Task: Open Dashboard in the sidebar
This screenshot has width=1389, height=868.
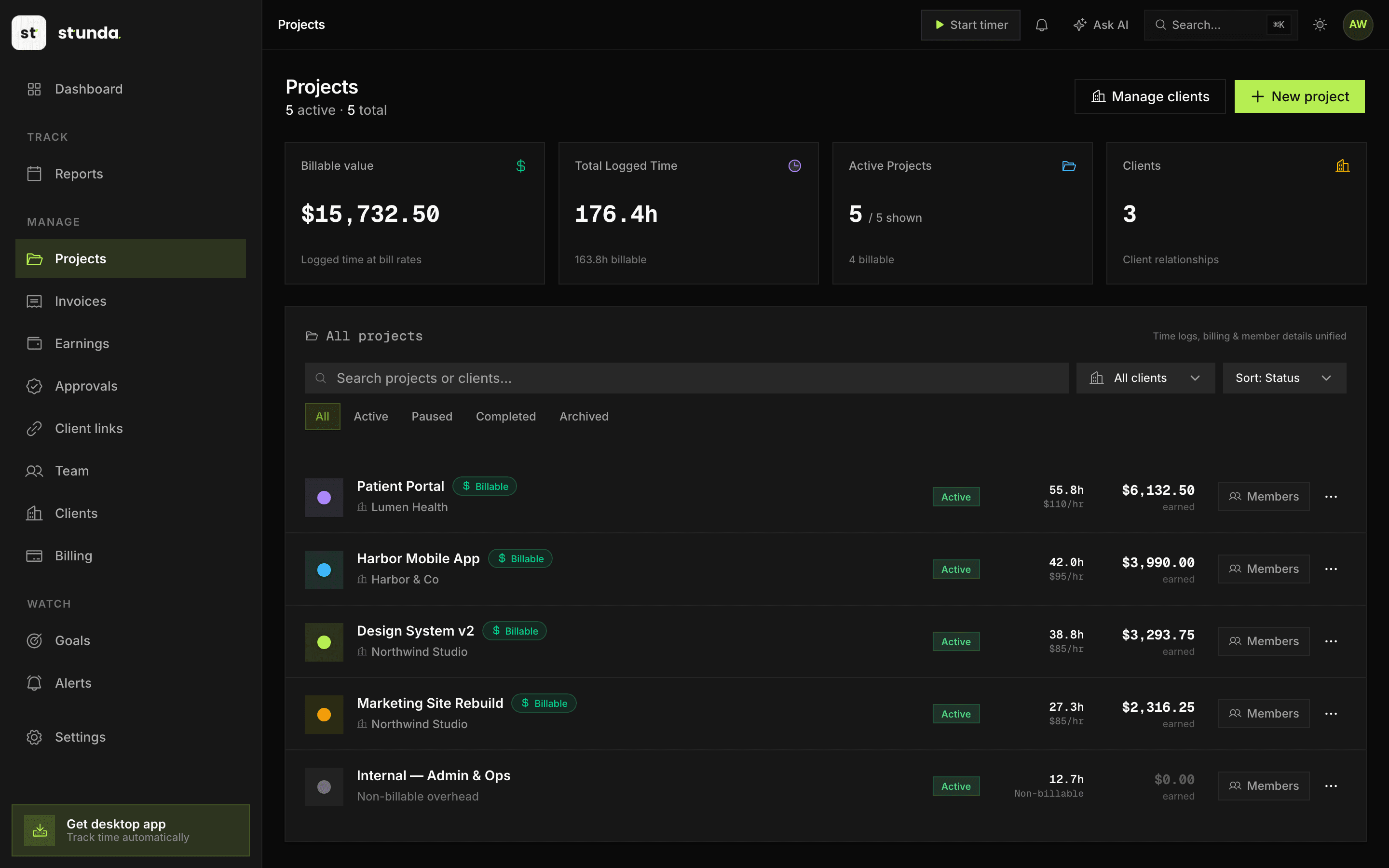Action: (130, 89)
